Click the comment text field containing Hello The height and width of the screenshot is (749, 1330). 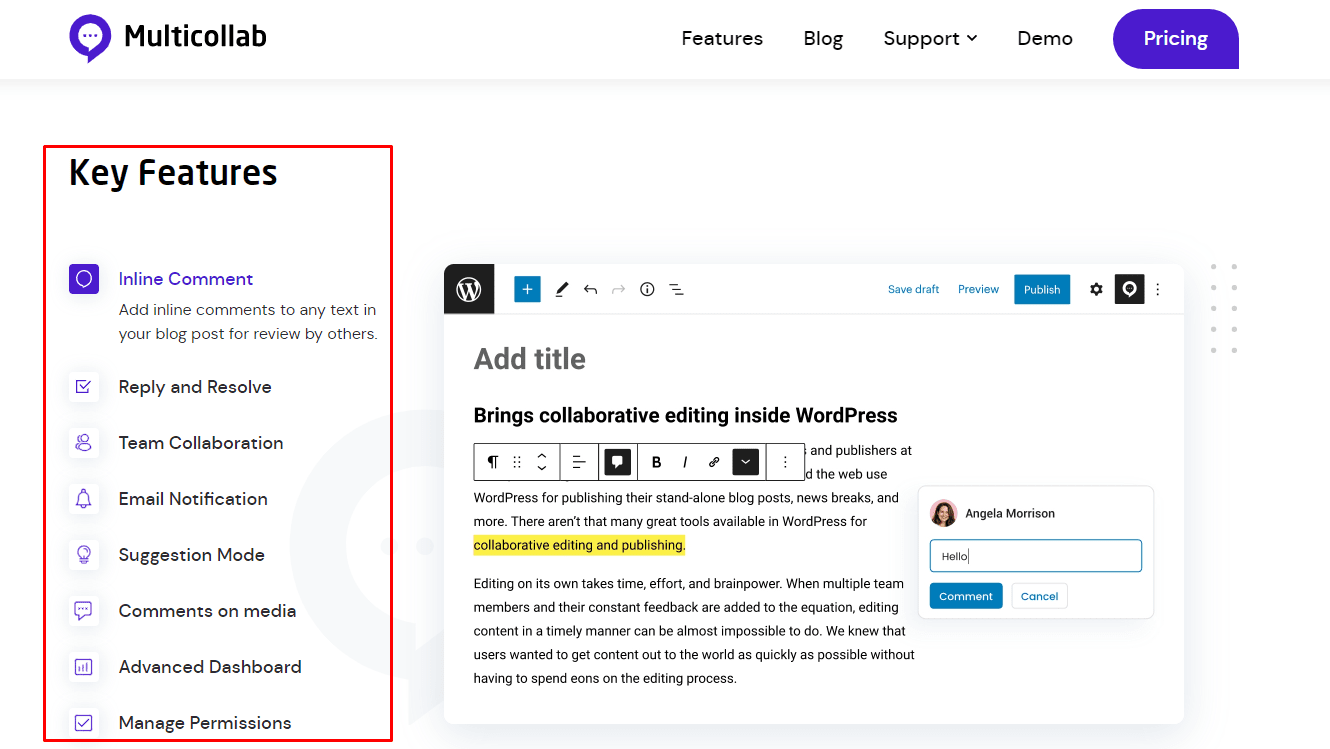click(1035, 556)
